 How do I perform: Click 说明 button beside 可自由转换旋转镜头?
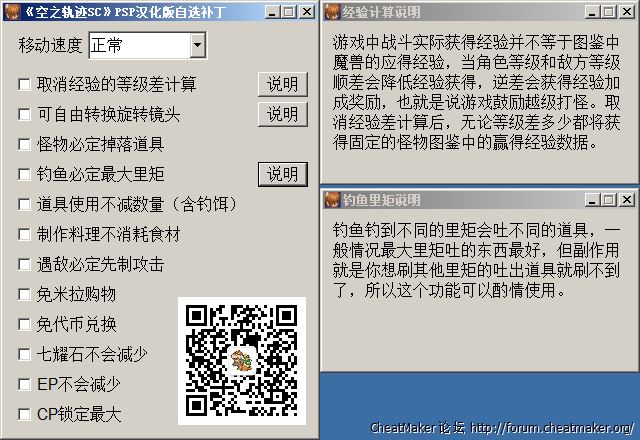click(x=282, y=114)
